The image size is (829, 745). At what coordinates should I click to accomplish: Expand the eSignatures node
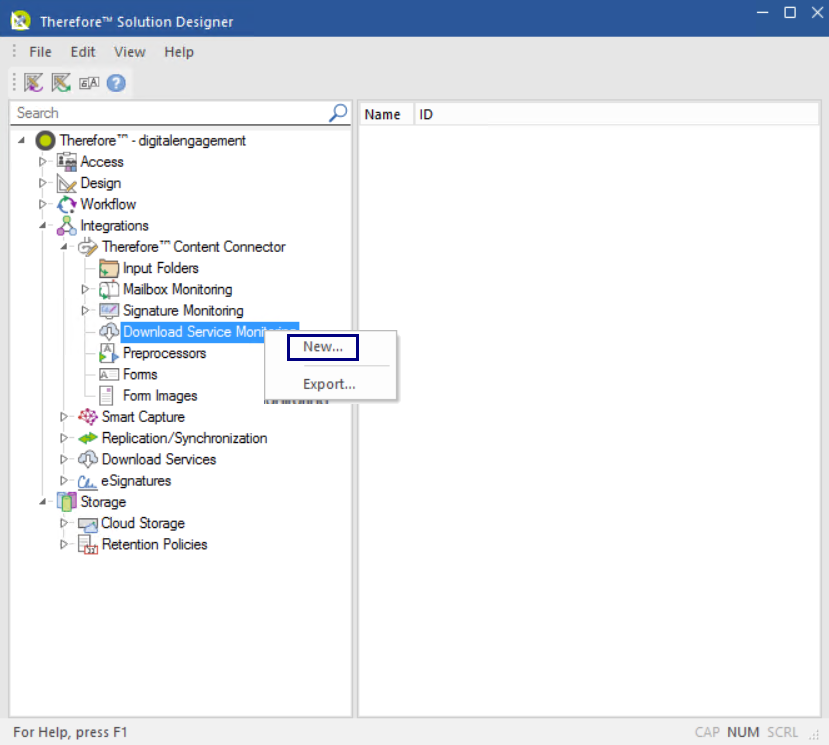point(63,481)
